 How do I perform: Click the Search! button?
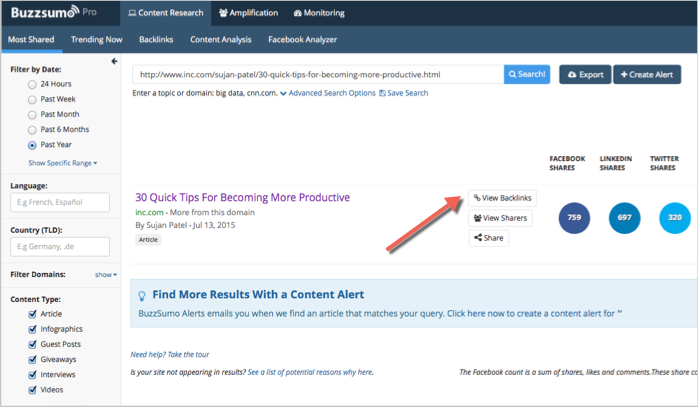[x=527, y=74]
